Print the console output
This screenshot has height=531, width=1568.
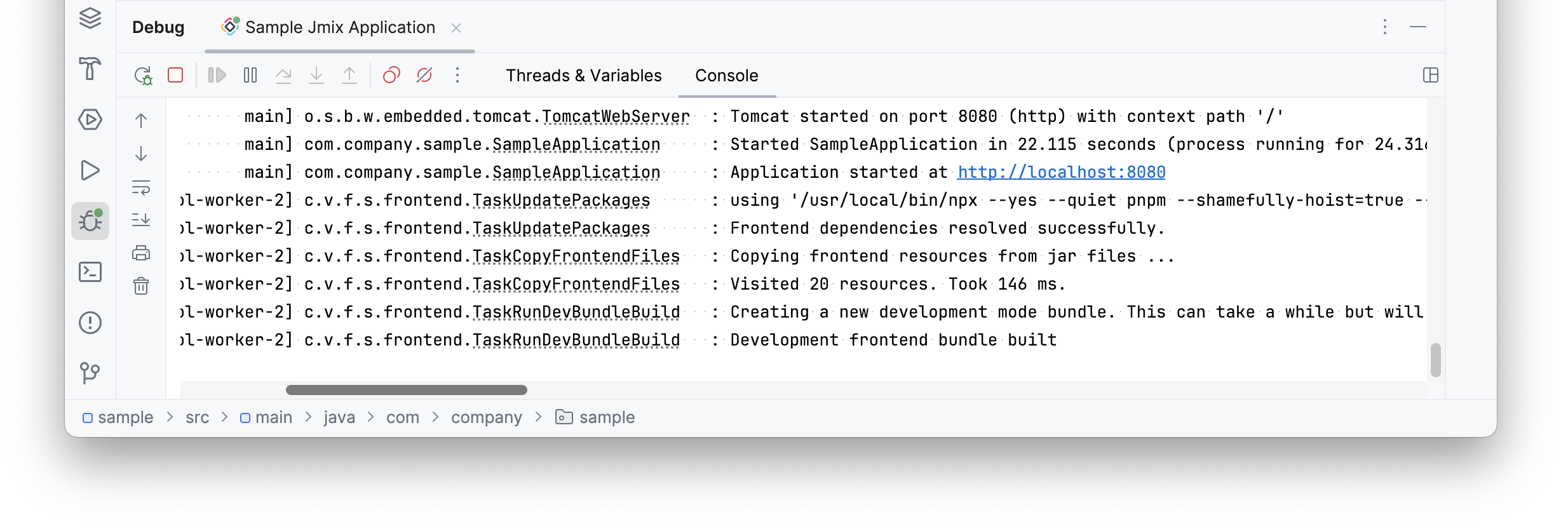141,253
